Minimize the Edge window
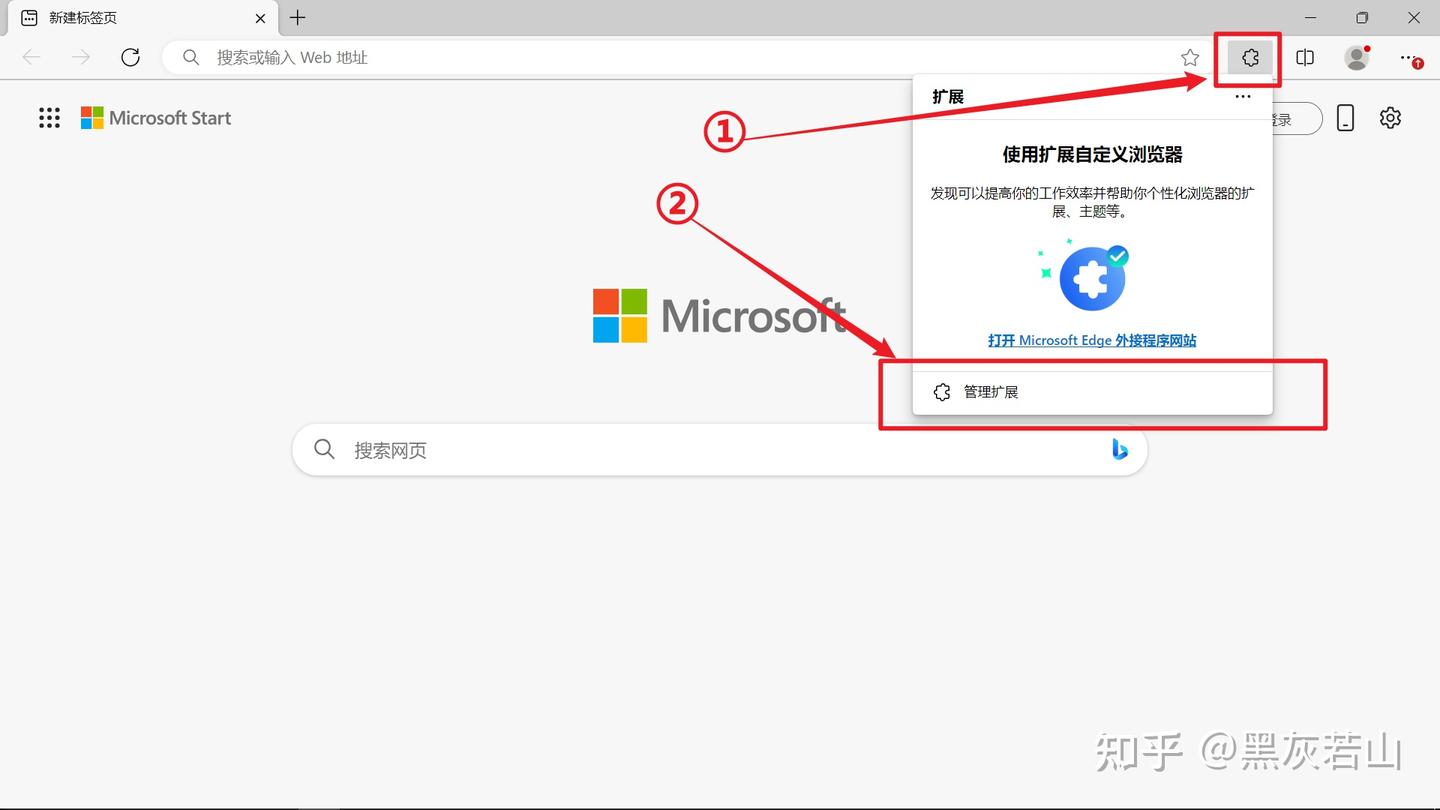The width and height of the screenshot is (1440, 810). [1312, 18]
